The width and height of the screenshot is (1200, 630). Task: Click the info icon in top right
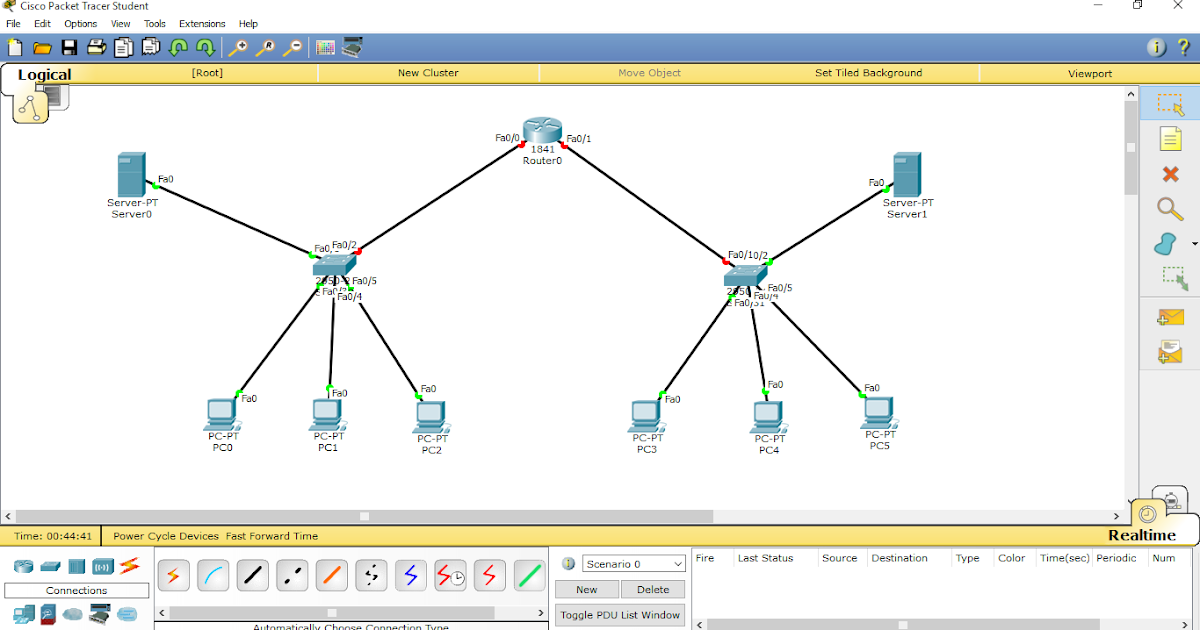pyautogui.click(x=1156, y=47)
